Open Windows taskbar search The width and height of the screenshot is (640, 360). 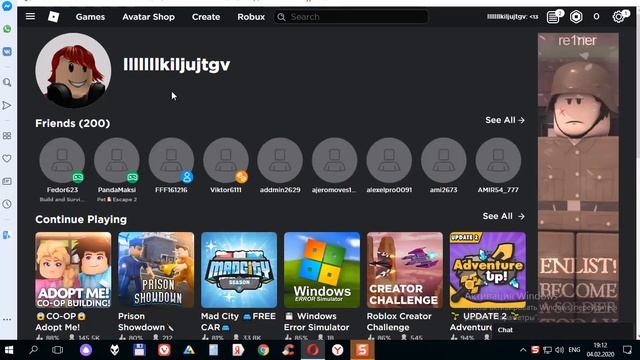(33, 350)
